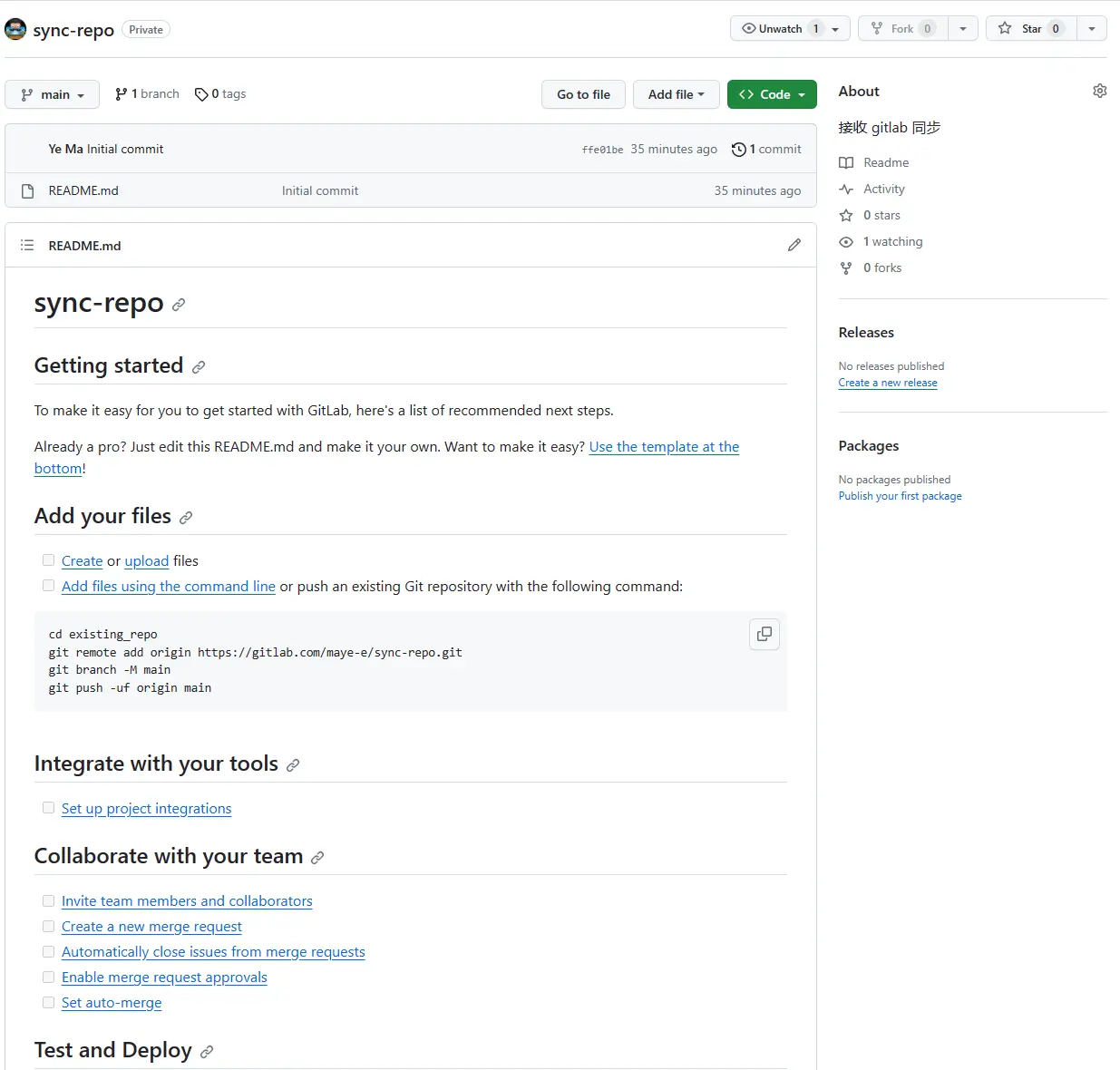Screen dimensions: 1120x1070
Task: Click the pencil icon to edit README
Action: coord(794,245)
